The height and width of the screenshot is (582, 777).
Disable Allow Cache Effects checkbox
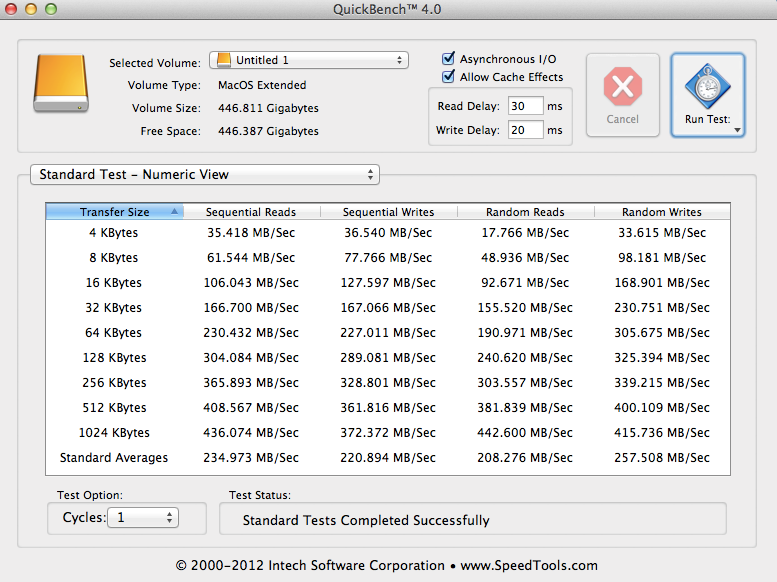pos(449,77)
